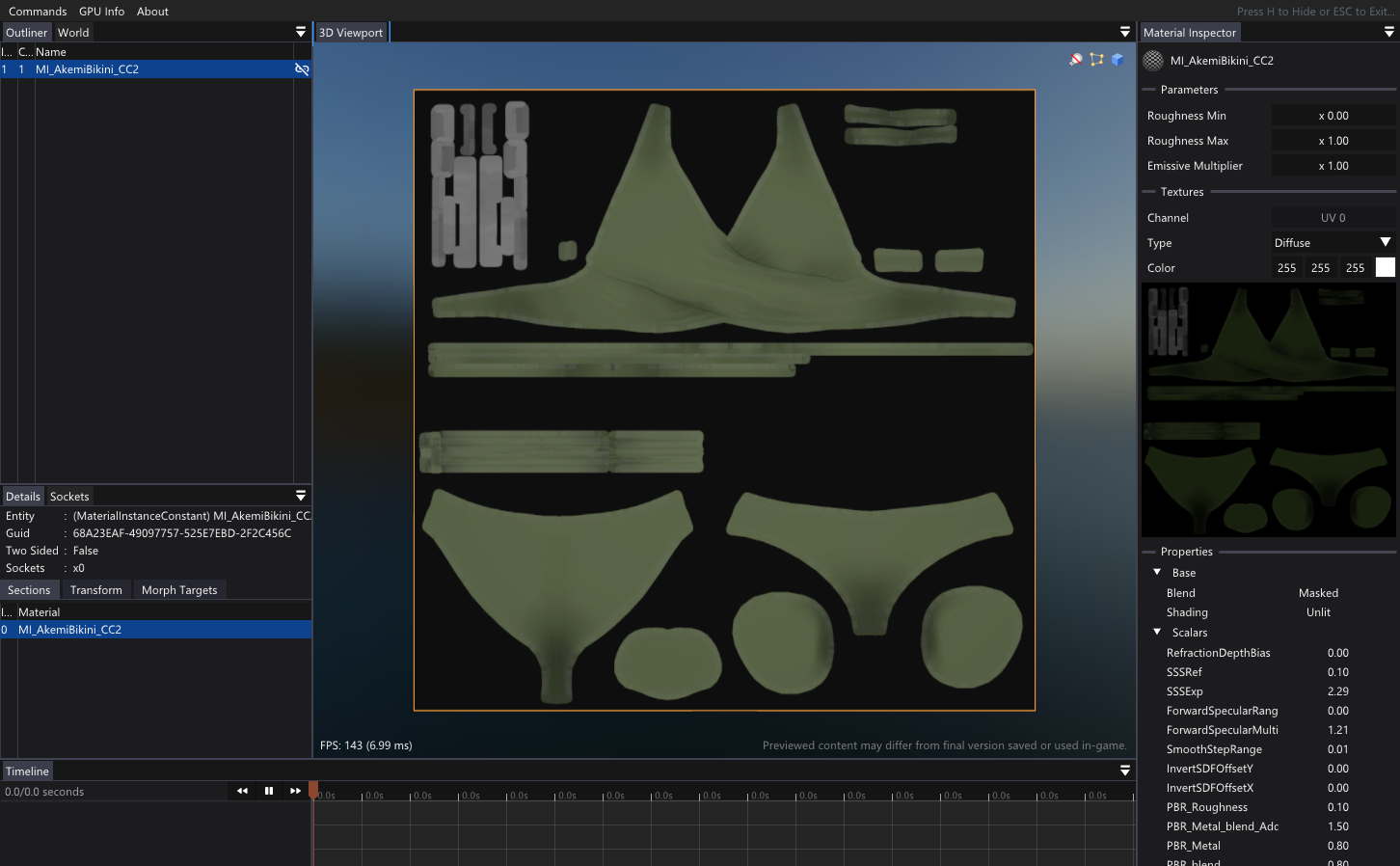Click the Entity value in Details panel

[192, 516]
